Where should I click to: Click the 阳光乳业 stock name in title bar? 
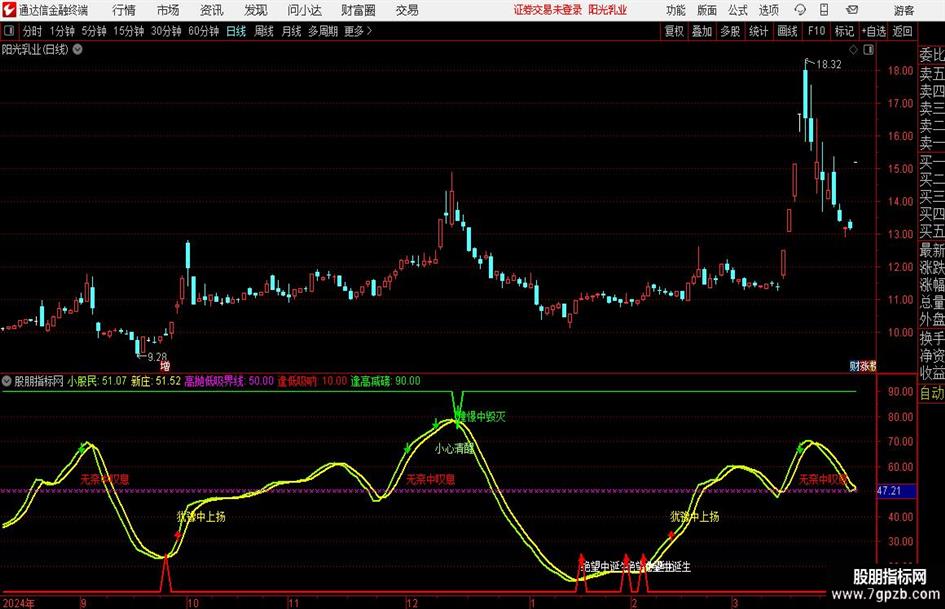pyautogui.click(x=608, y=10)
